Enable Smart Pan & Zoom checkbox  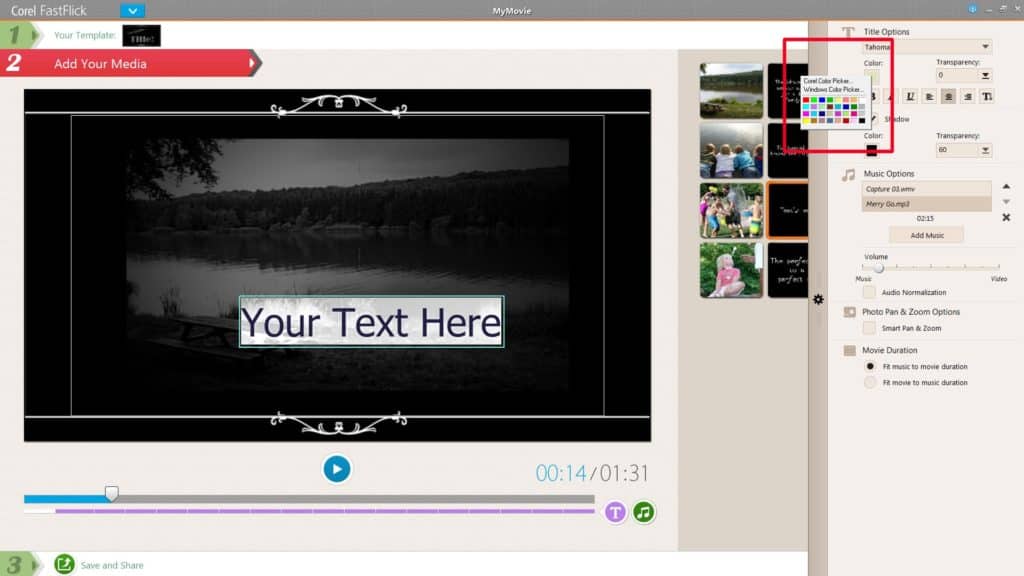tap(870, 328)
